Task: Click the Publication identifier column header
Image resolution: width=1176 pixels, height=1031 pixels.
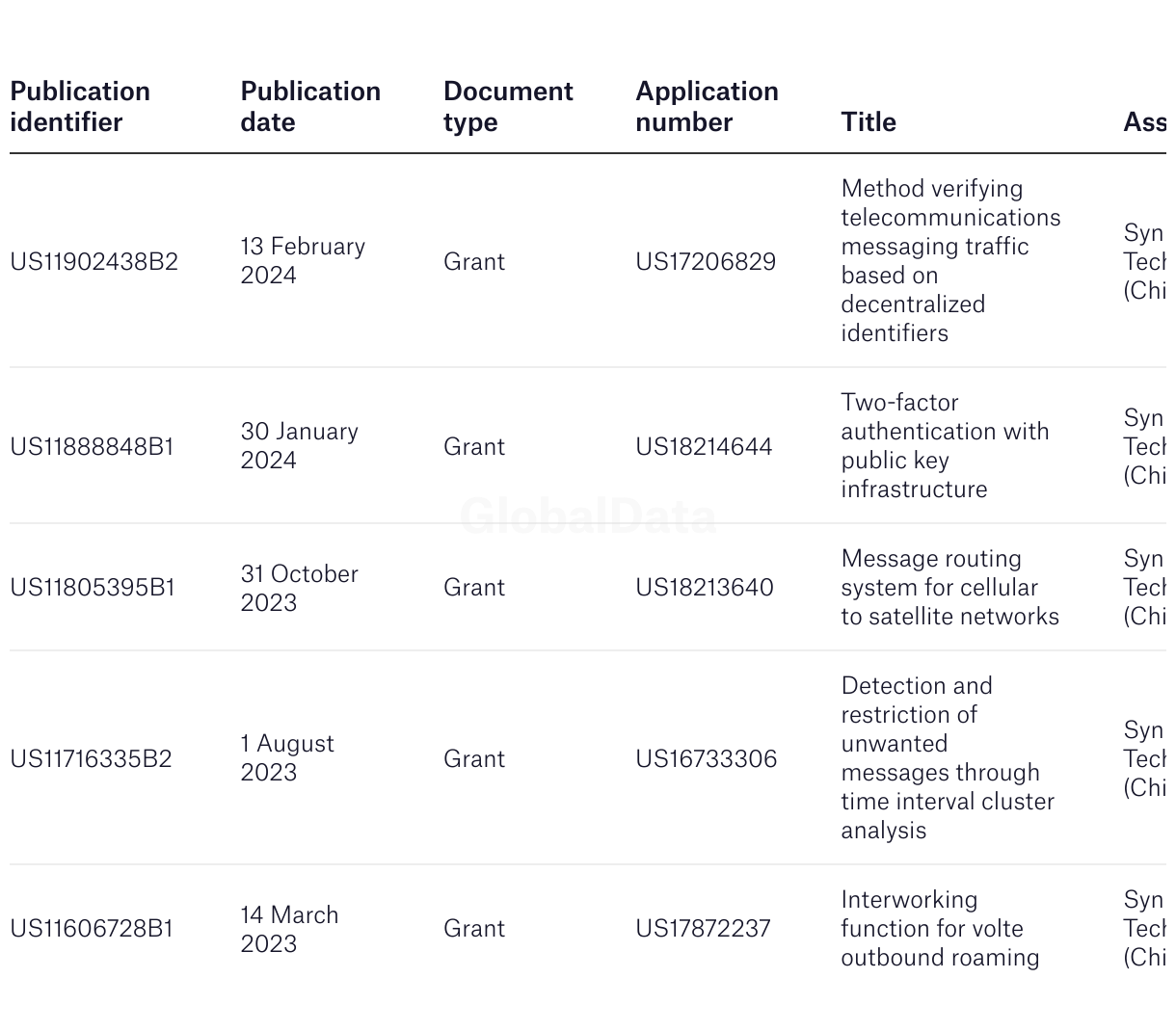Action: [x=80, y=107]
